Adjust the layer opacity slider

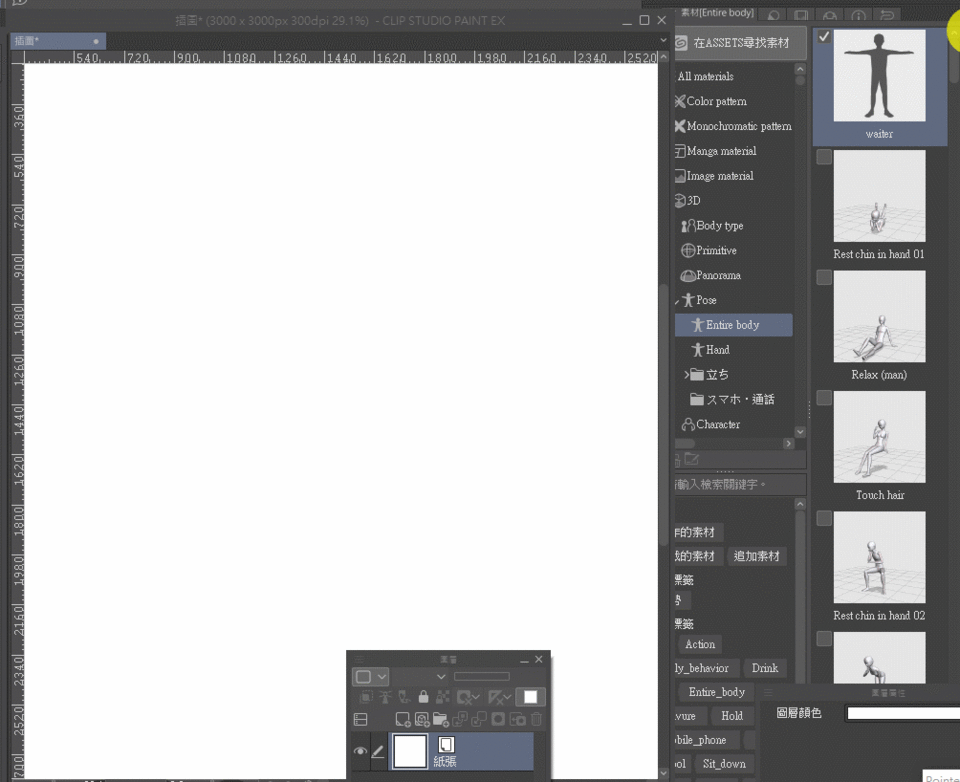(x=482, y=676)
